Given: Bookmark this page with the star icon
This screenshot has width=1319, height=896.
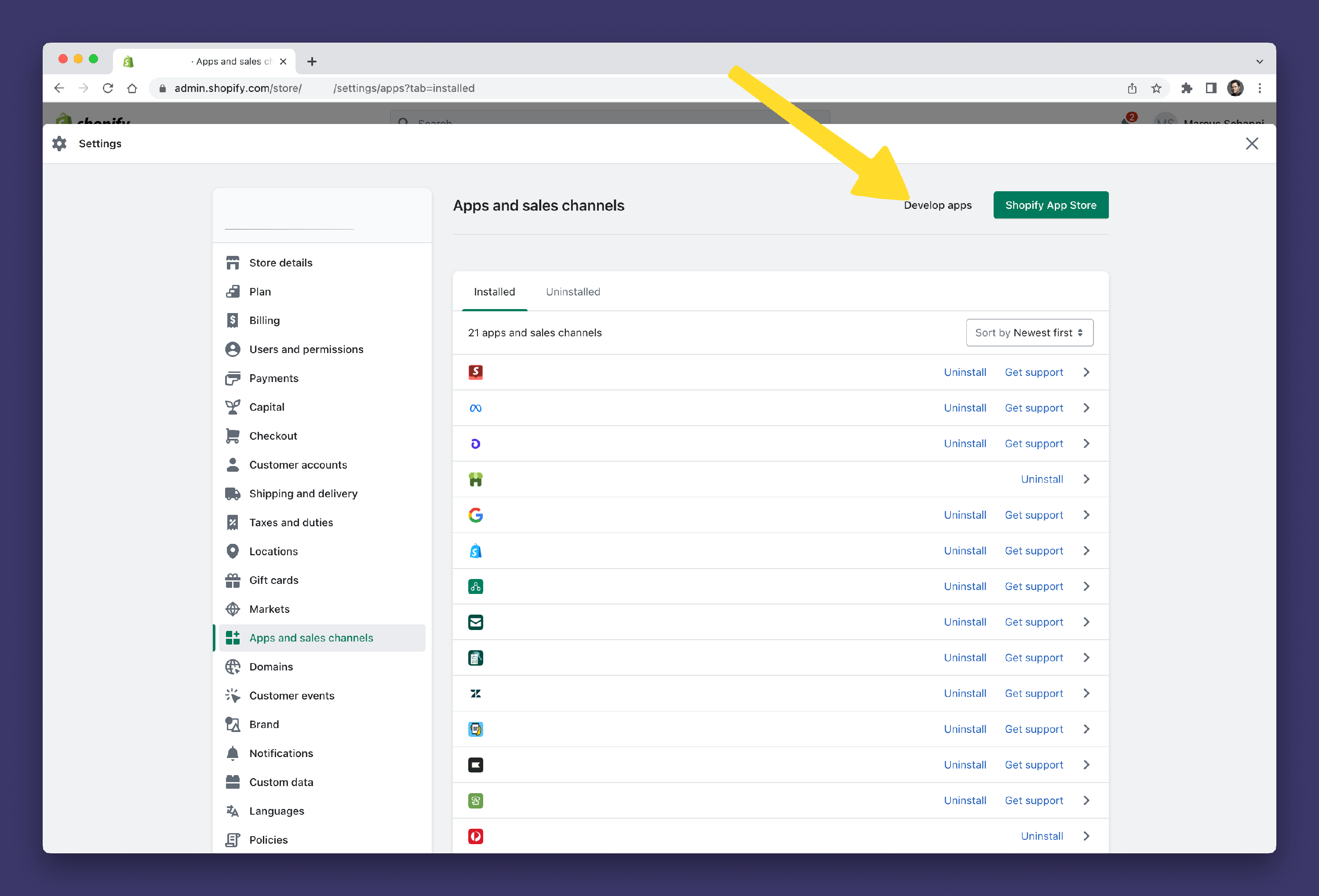Looking at the screenshot, I should point(1156,88).
